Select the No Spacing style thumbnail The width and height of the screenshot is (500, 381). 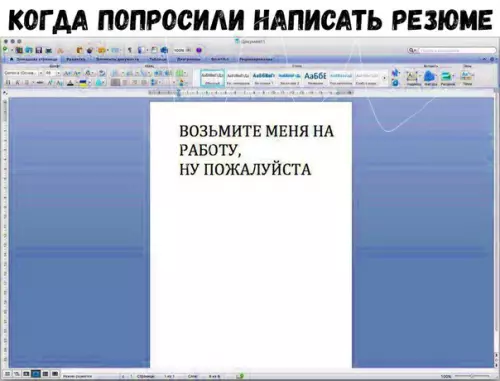click(x=238, y=78)
